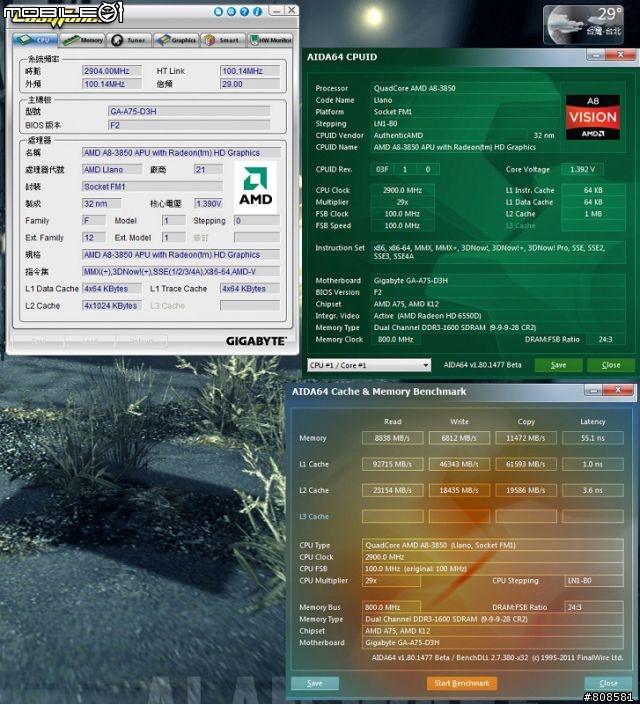Click the blue document icon in EasyTune title bar
The width and height of the screenshot is (640, 705).
tap(218, 11)
